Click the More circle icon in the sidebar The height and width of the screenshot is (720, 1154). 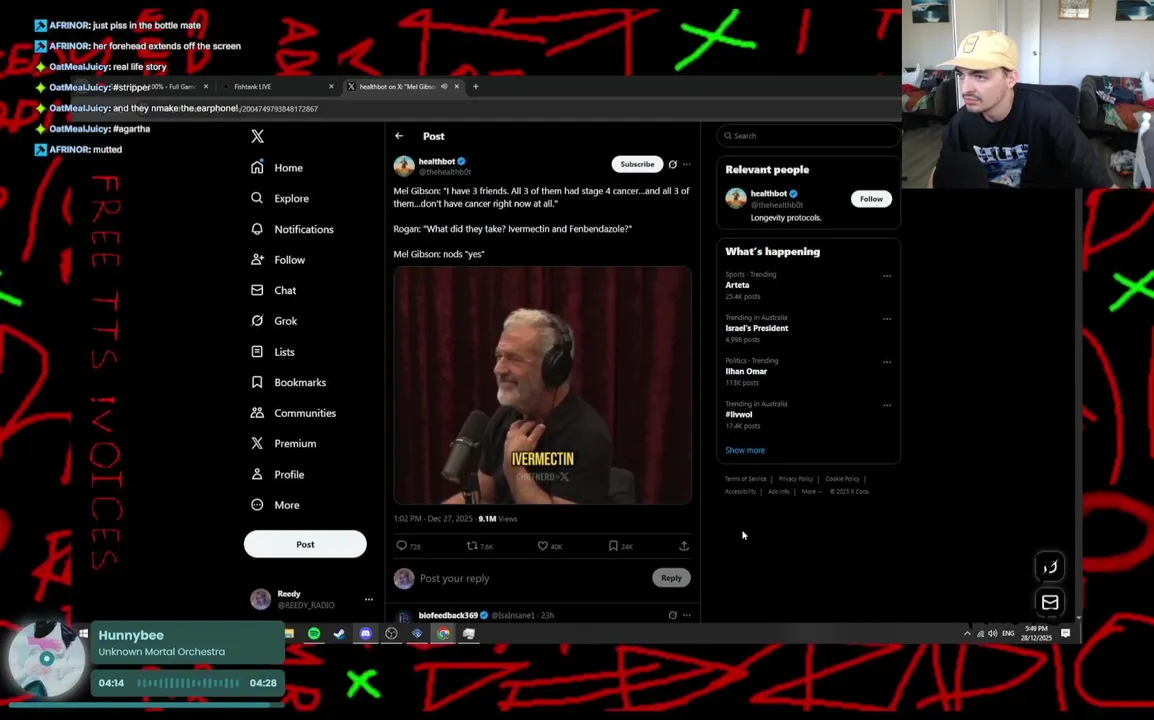pos(257,505)
